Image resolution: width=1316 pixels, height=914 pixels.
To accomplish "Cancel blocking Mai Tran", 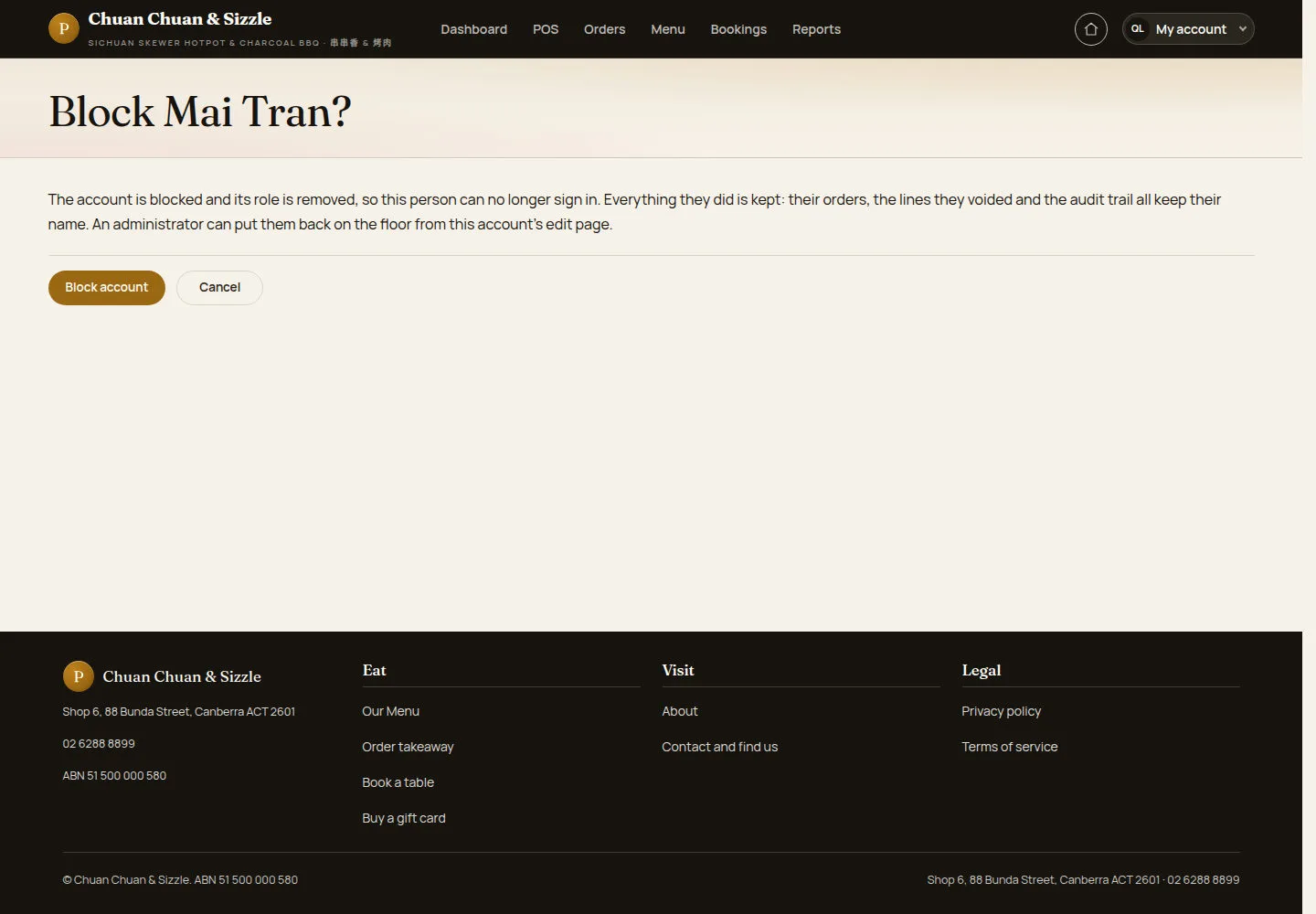I will 219,287.
